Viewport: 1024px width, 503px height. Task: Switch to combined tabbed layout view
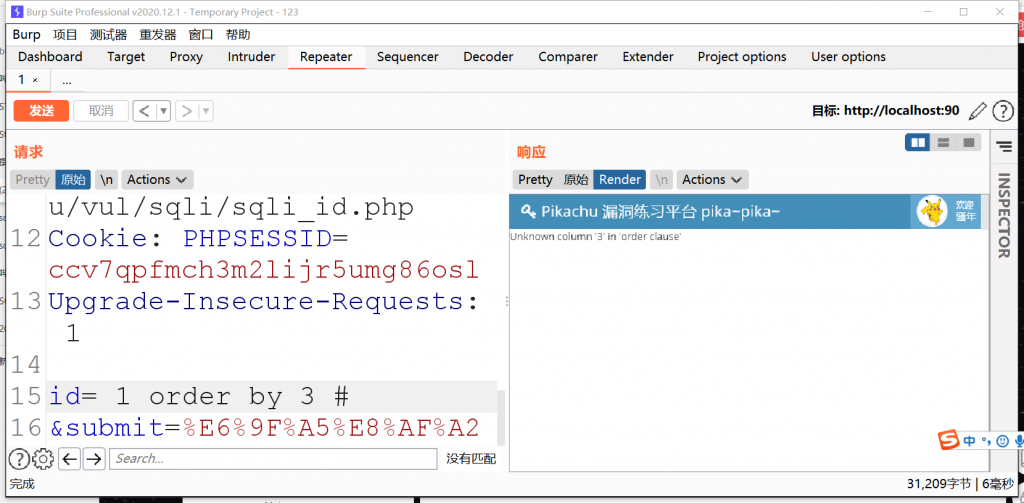(x=968, y=143)
